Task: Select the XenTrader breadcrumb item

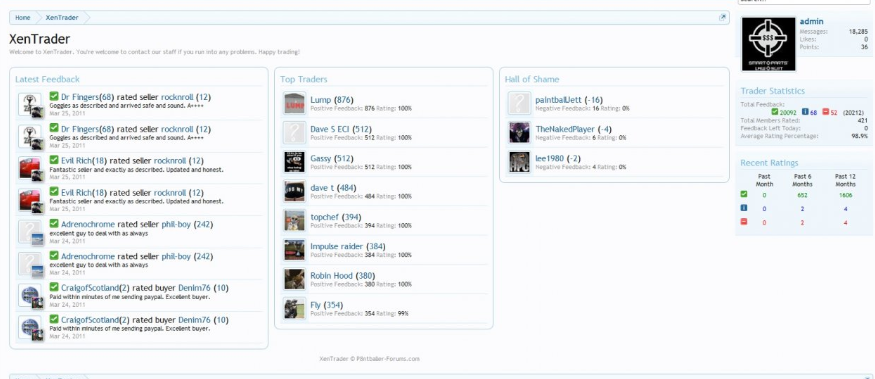Action: (x=62, y=17)
